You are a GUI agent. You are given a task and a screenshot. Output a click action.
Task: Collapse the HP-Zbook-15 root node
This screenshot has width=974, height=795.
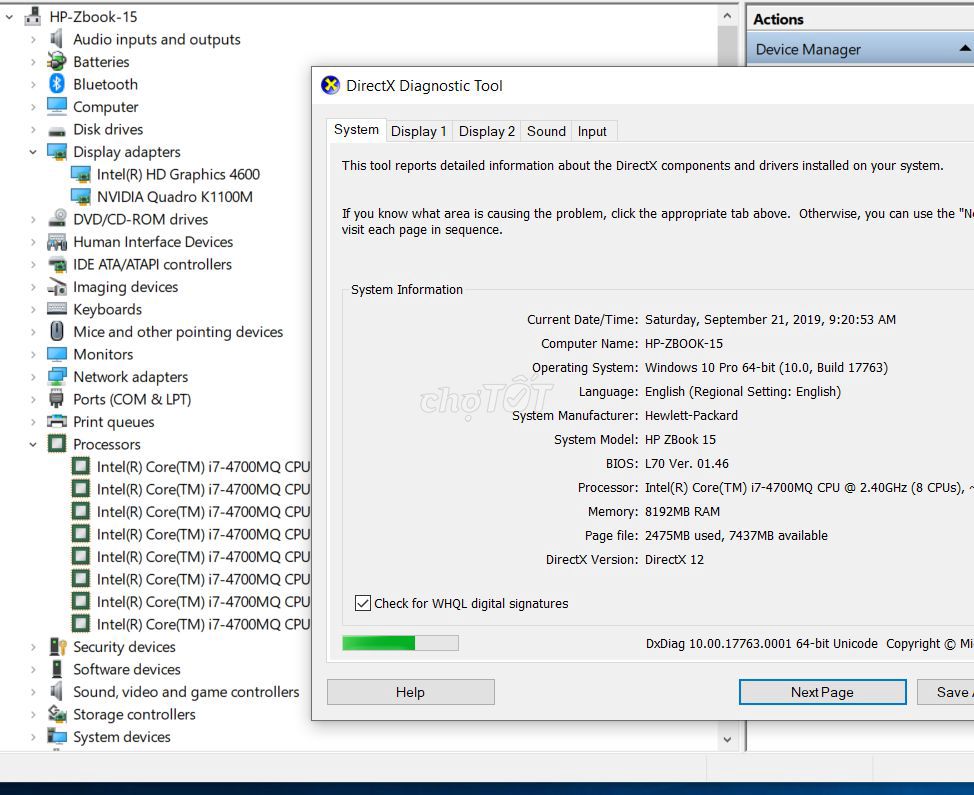[9, 17]
